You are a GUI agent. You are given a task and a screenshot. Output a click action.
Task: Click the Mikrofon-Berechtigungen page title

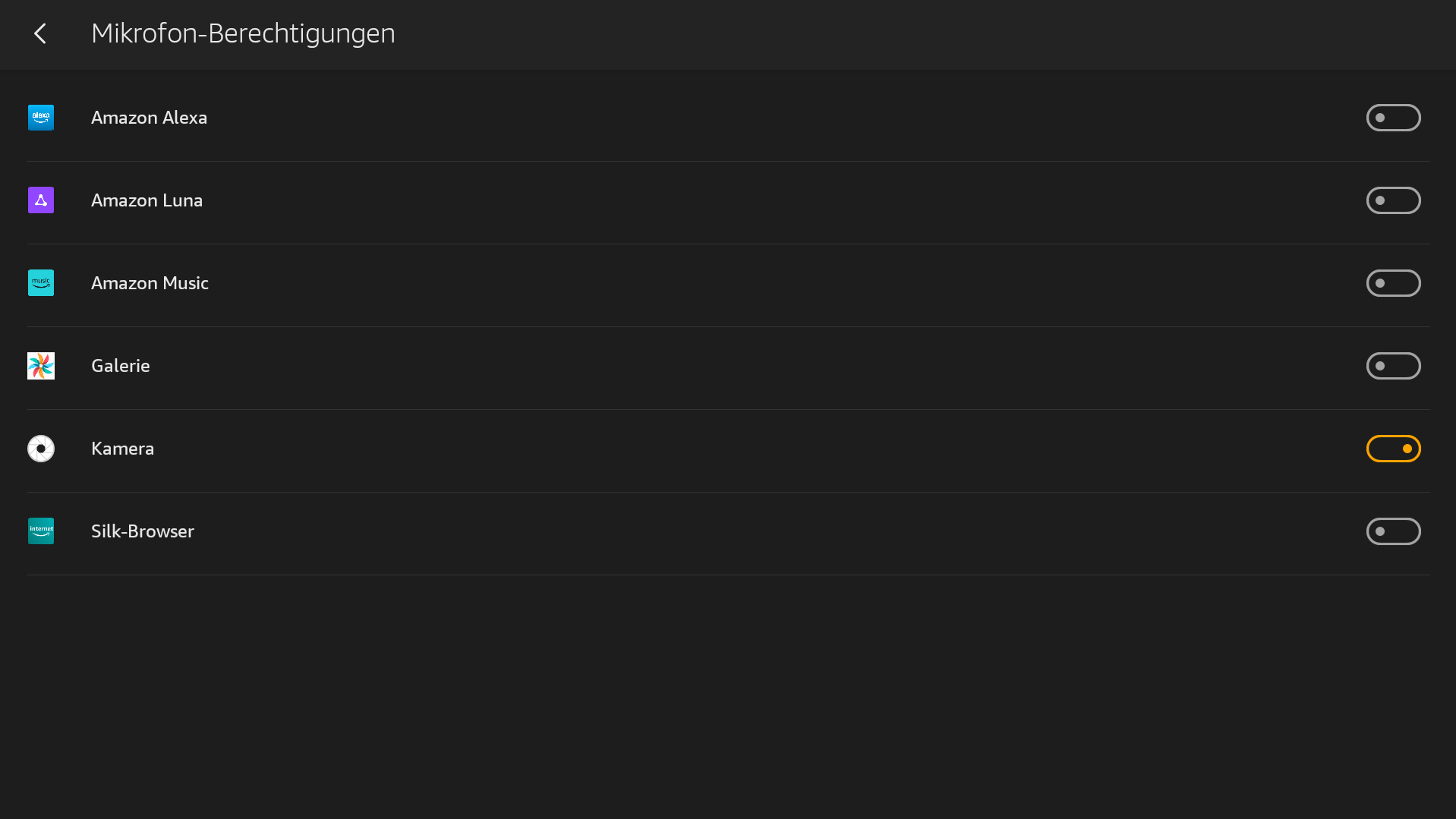coord(243,33)
